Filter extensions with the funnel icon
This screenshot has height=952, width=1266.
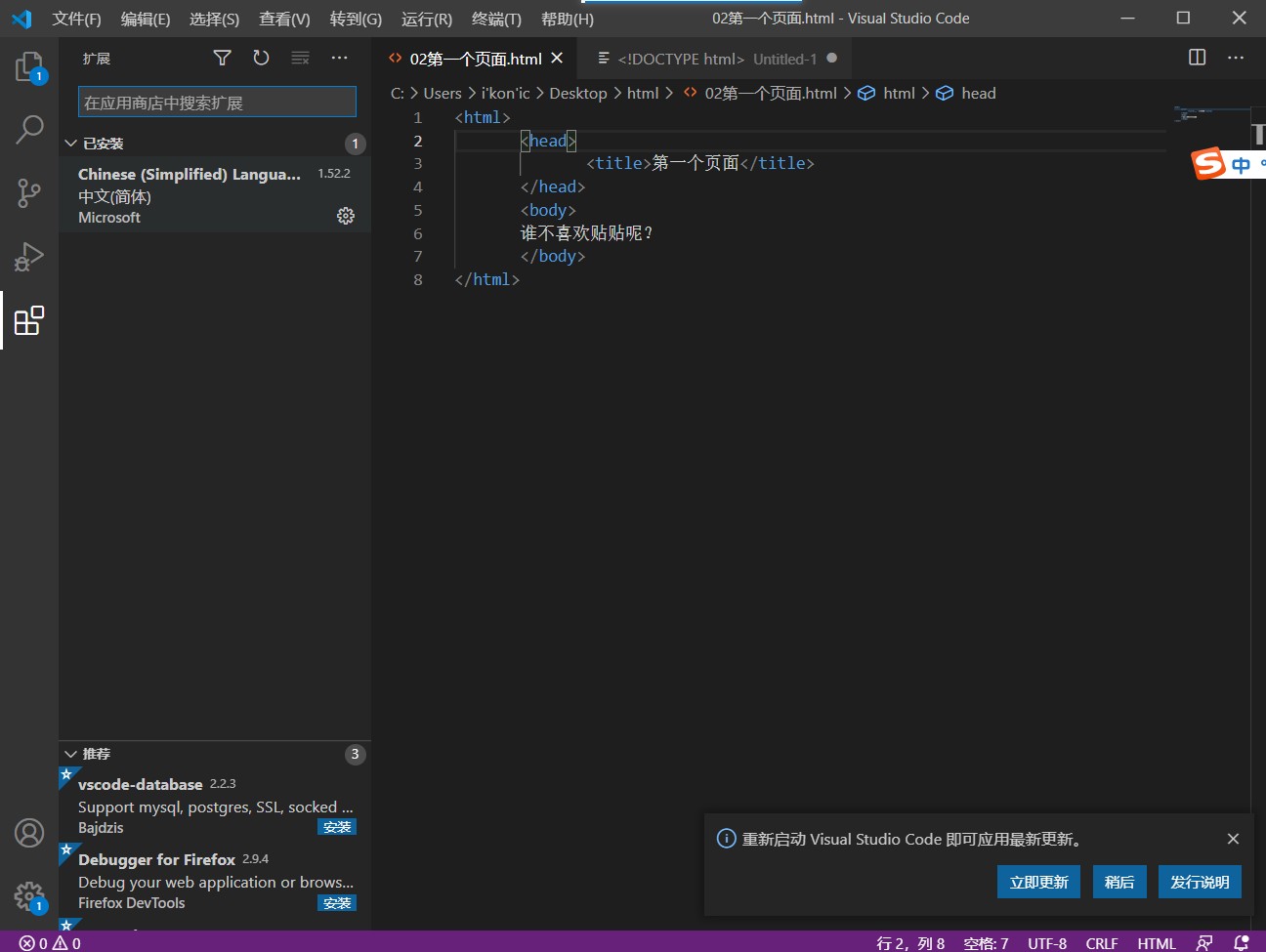click(223, 58)
